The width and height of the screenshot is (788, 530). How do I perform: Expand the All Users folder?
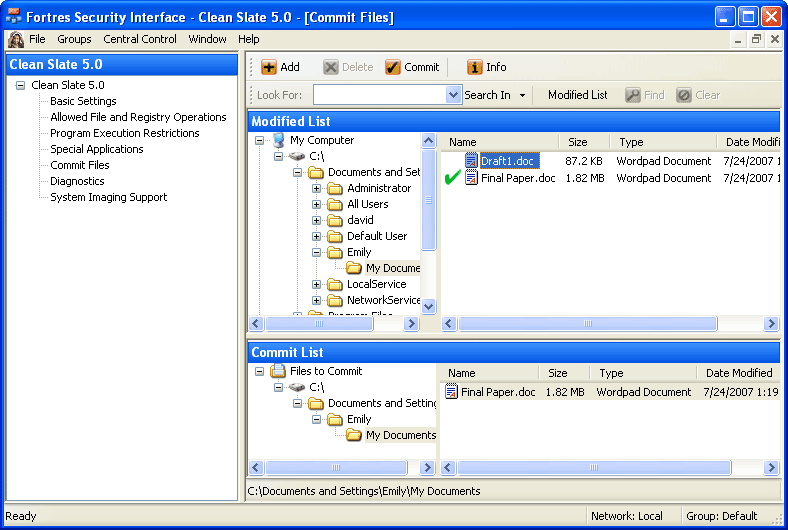click(316, 204)
